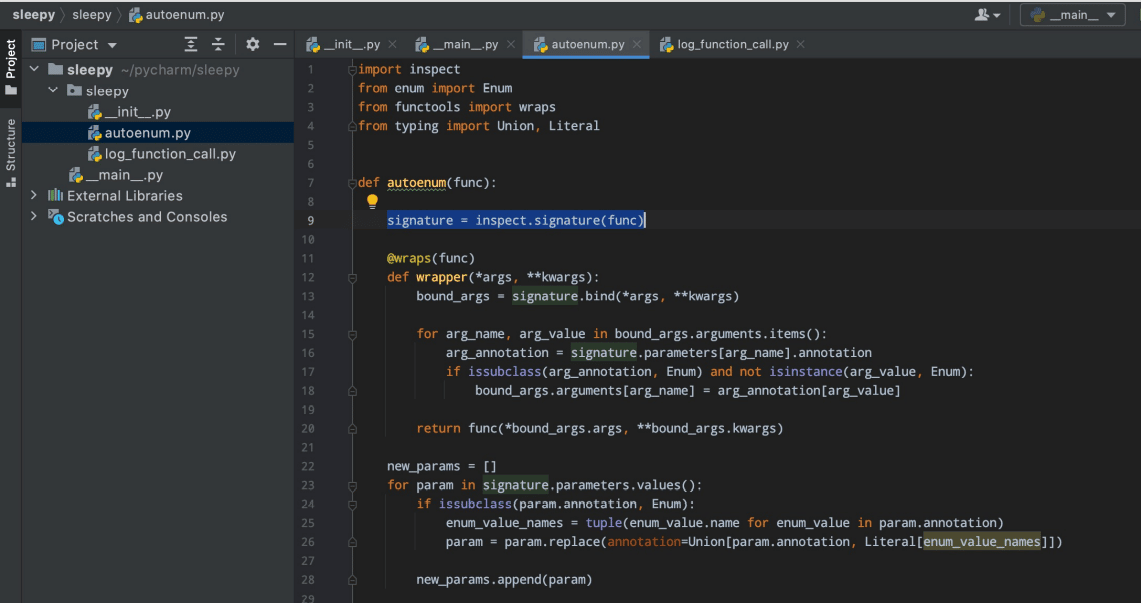This screenshot has height=603, width=1141.
Task: Open the __main__ run configuration dropdown
Action: point(1072,15)
